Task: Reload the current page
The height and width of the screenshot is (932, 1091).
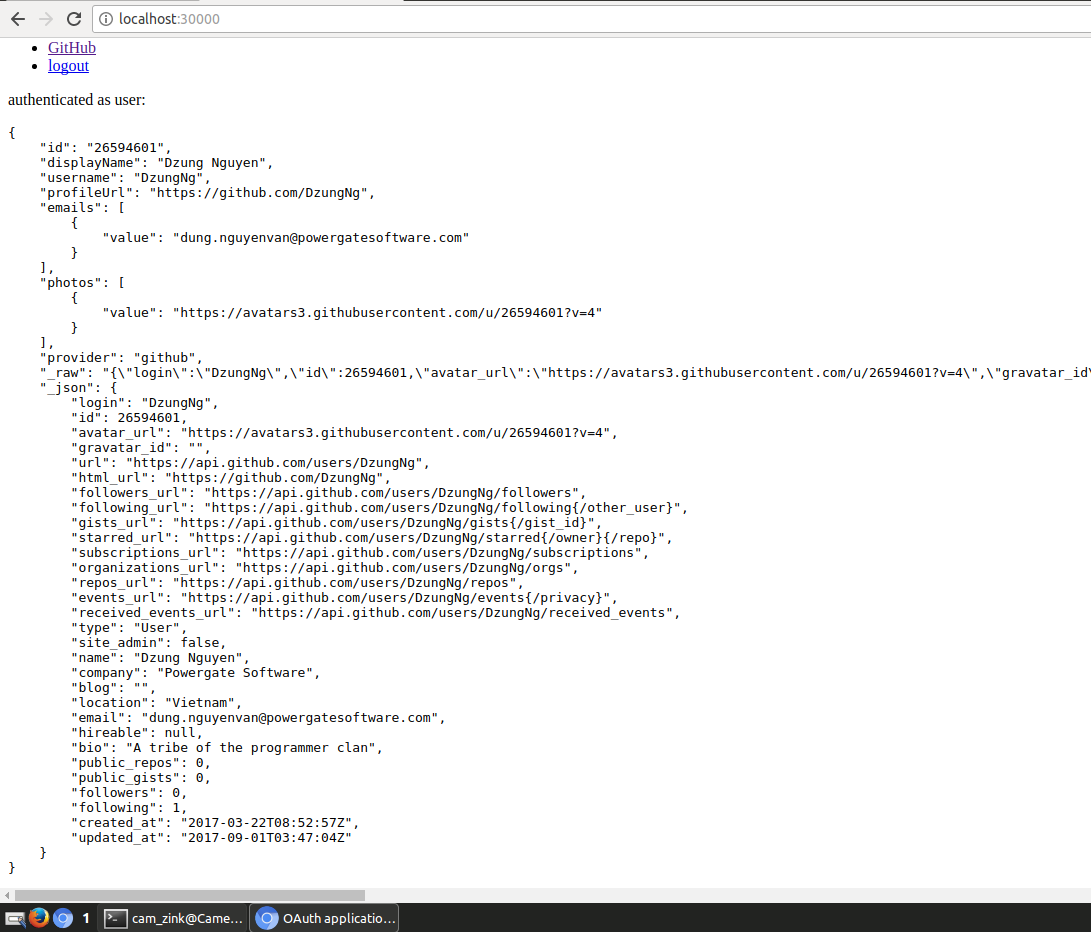Action: pos(72,18)
